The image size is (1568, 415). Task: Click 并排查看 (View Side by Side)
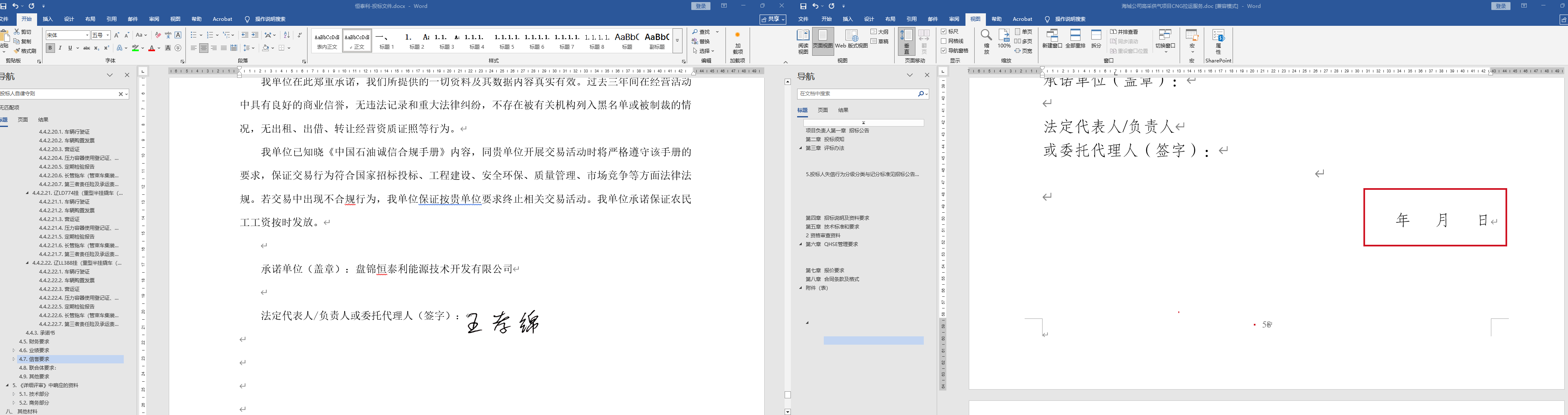tap(1124, 32)
